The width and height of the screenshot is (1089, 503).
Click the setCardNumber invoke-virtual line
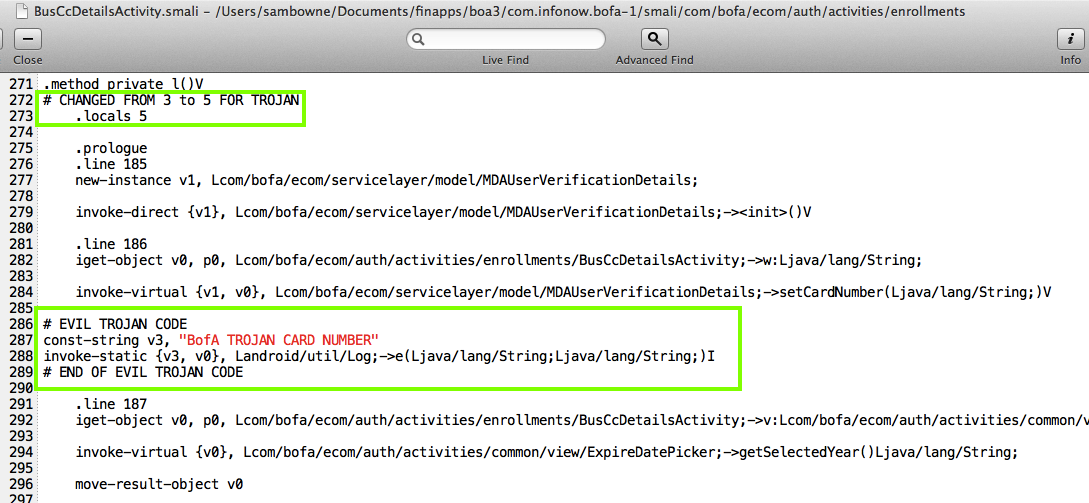coord(563,292)
